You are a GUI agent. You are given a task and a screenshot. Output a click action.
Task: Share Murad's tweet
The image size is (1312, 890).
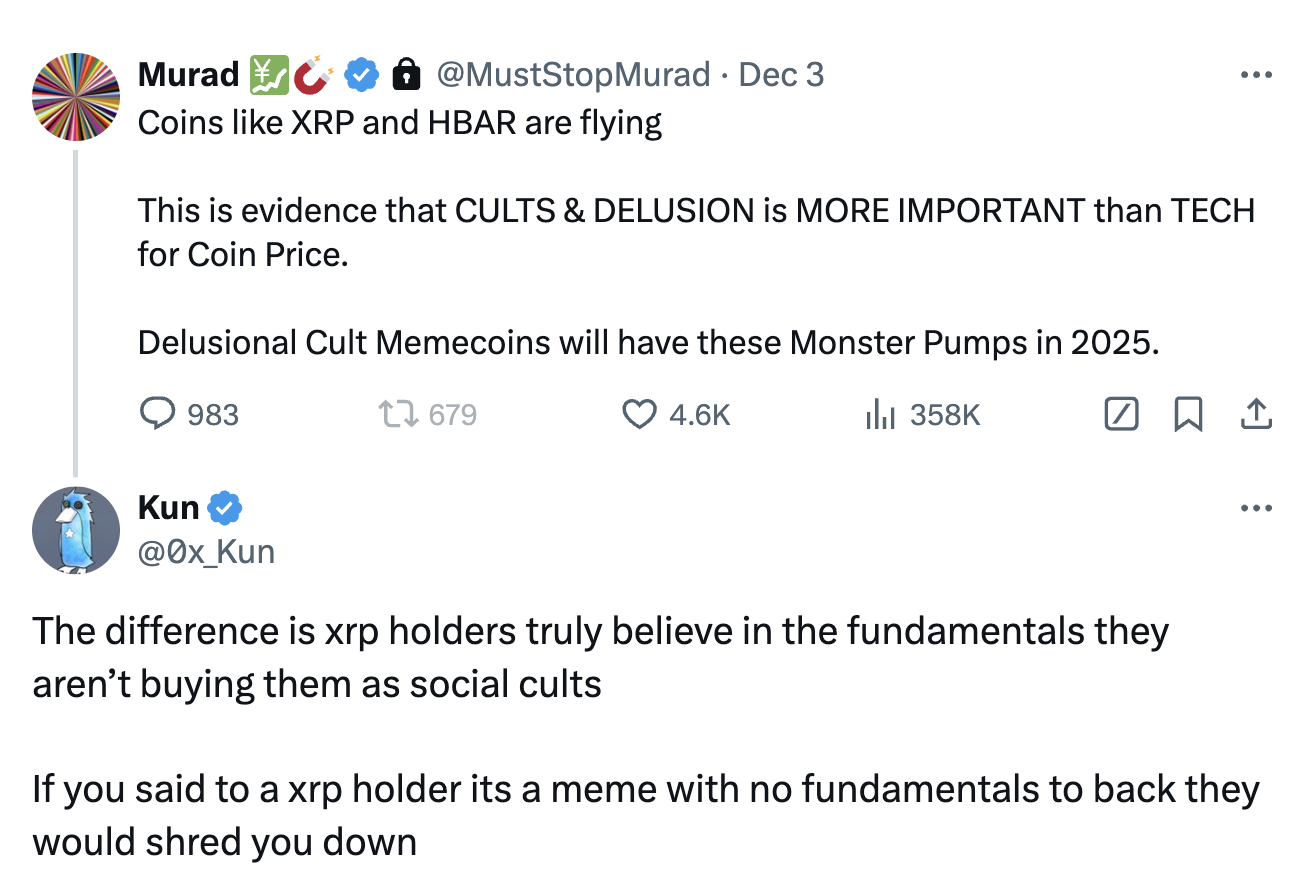(x=1258, y=414)
